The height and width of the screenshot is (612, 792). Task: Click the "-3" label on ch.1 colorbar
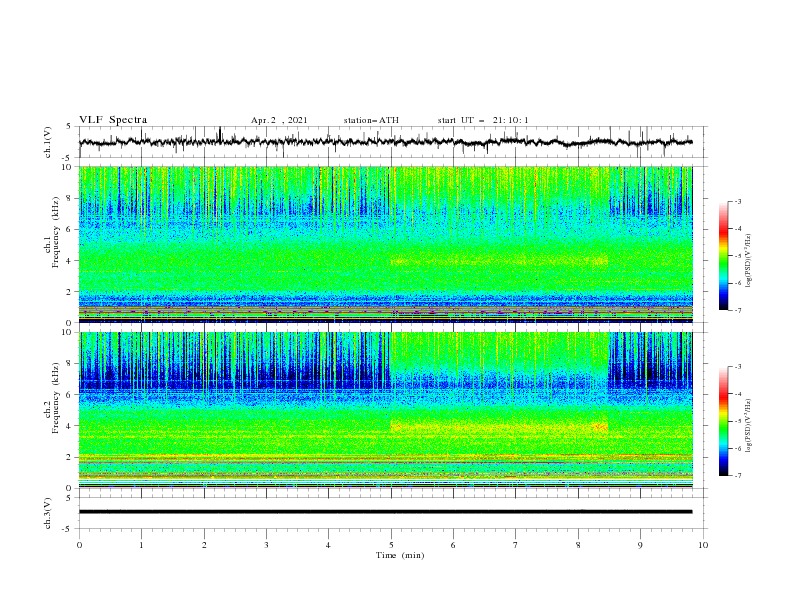[x=737, y=201]
